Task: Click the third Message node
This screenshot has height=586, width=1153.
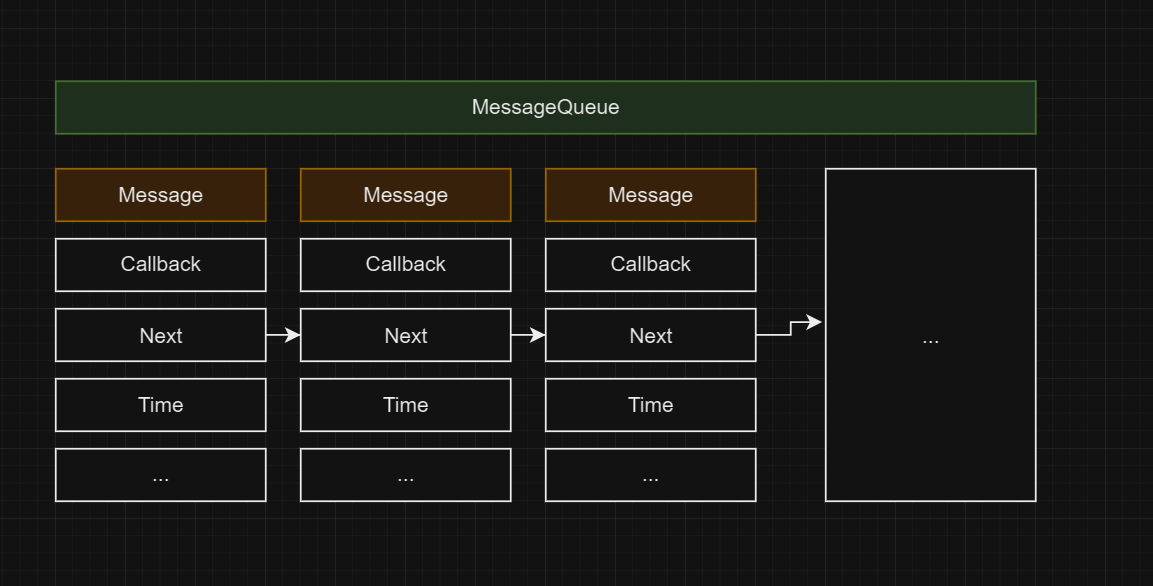Action: [650, 195]
